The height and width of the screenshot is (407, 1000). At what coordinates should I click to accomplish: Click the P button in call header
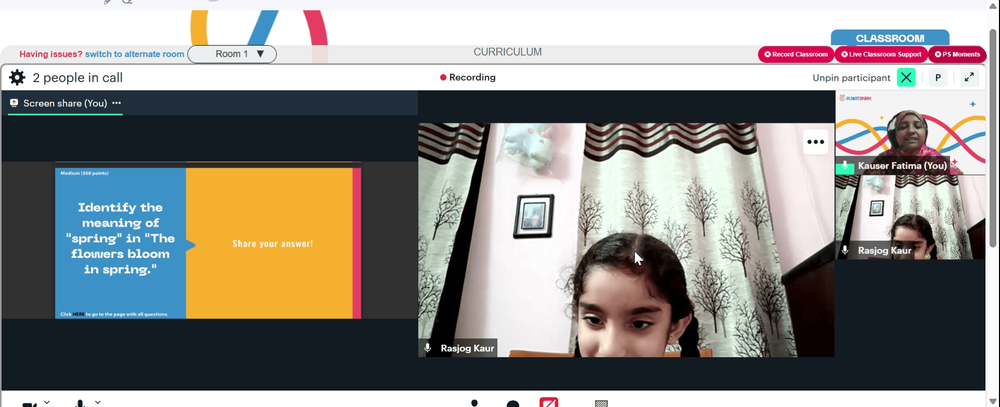coord(938,78)
